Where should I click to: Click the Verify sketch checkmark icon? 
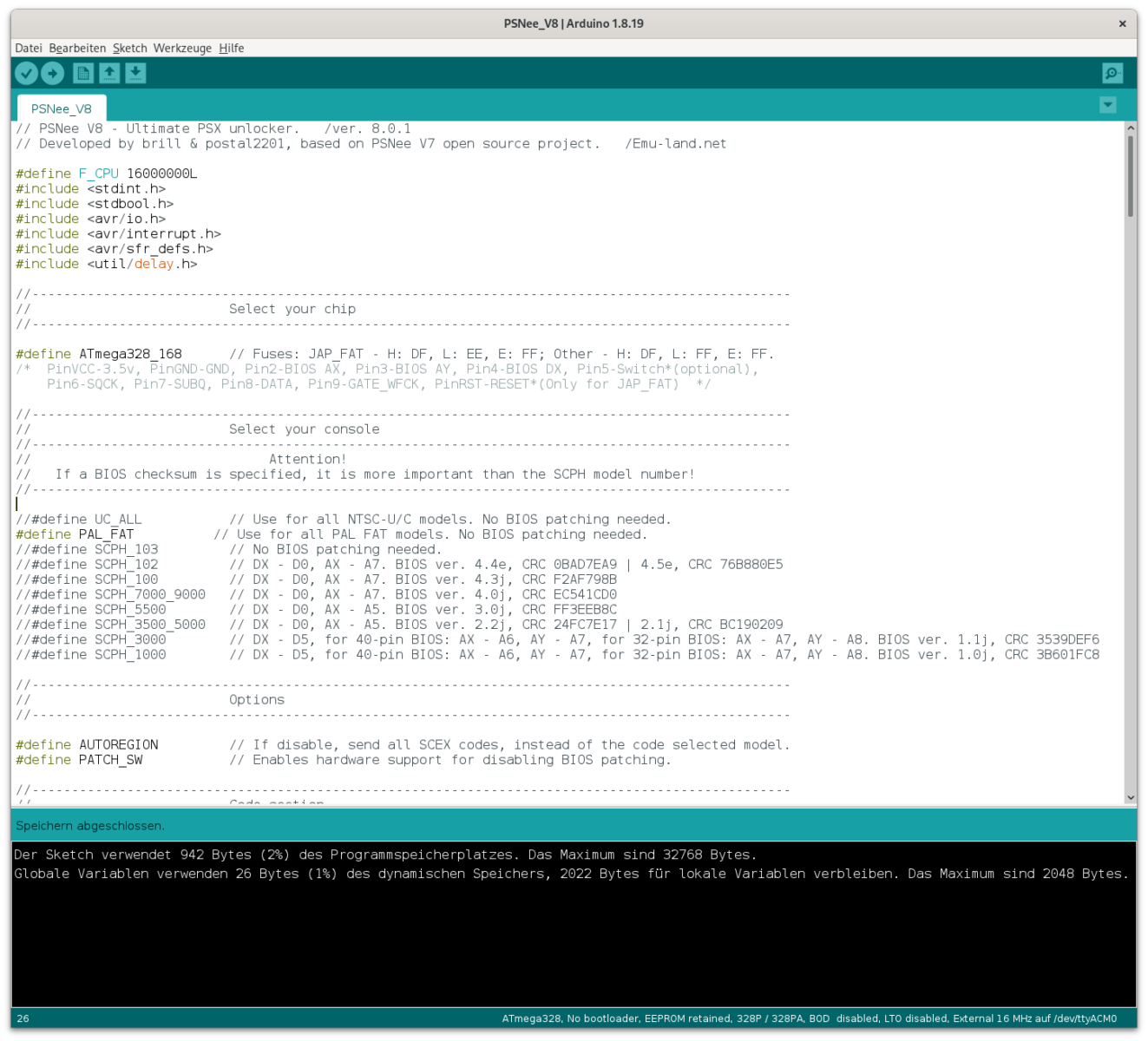click(27, 74)
